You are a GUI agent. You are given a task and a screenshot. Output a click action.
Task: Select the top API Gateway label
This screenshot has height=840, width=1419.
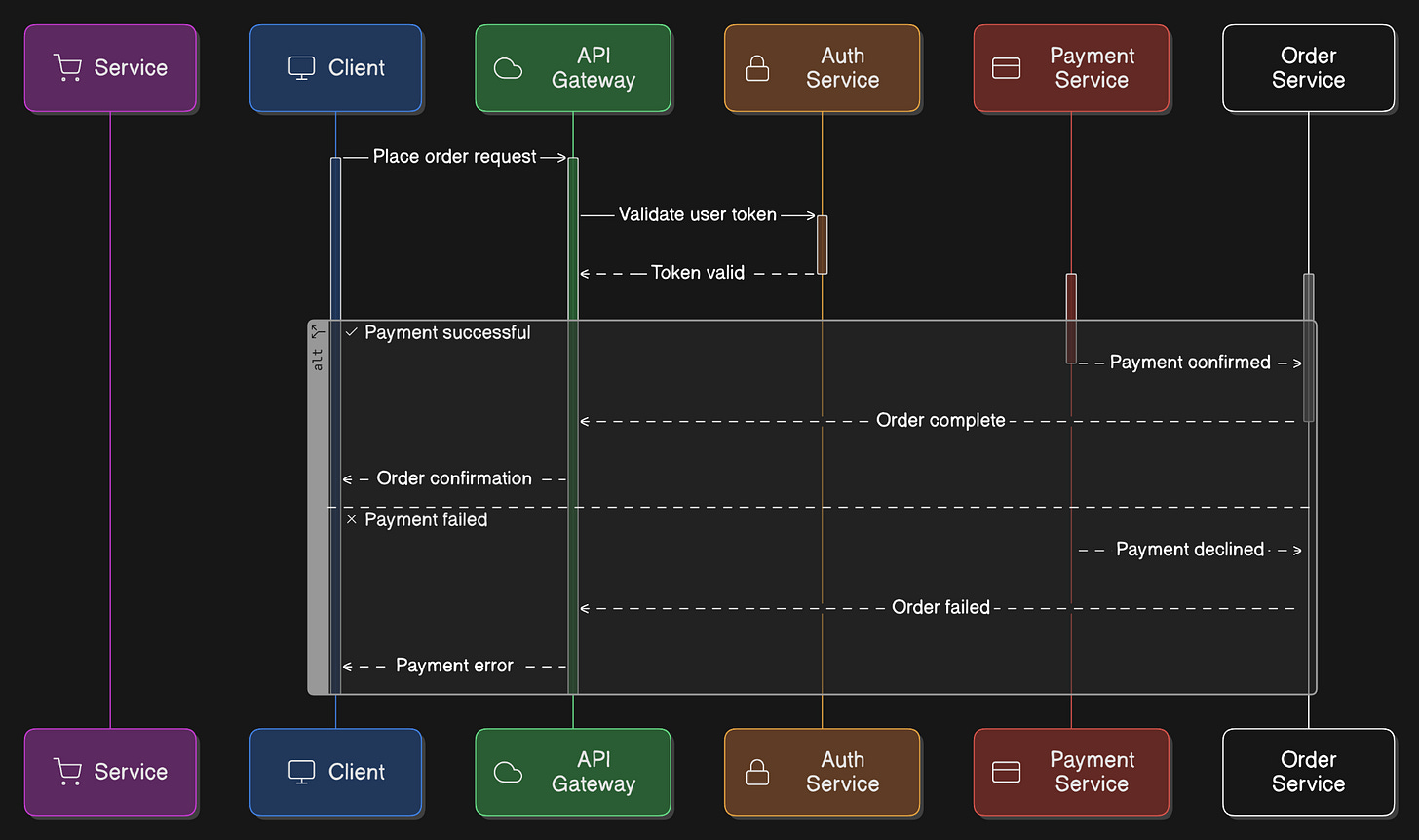pyautogui.click(x=594, y=68)
